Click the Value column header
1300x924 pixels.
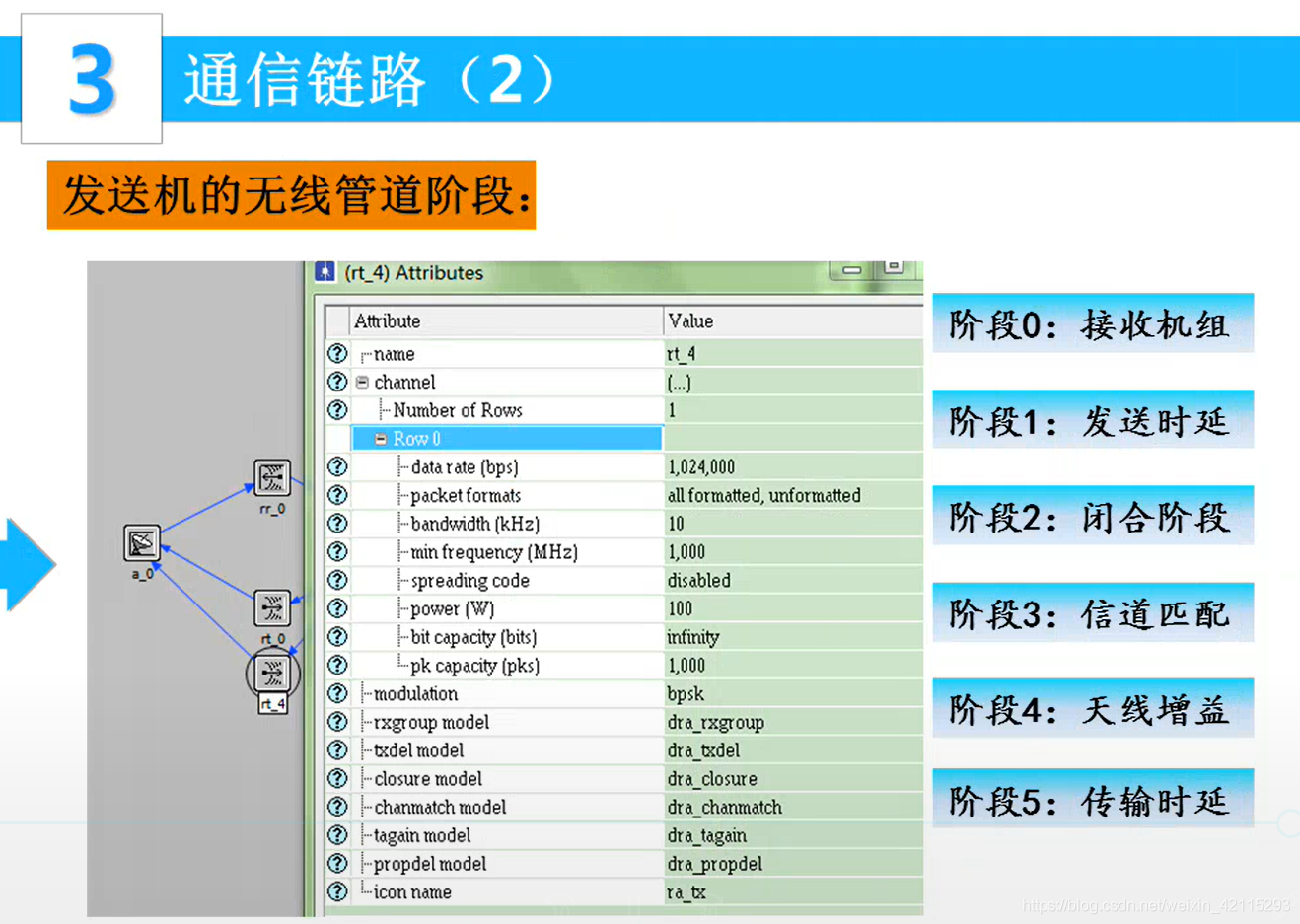(x=794, y=320)
